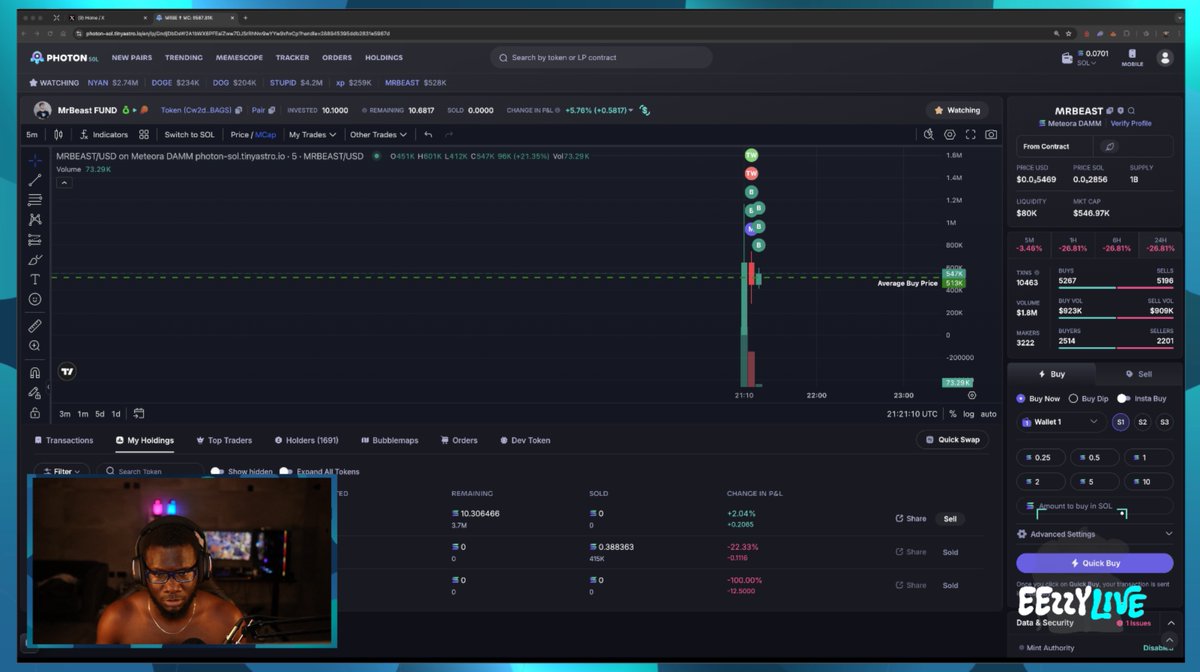Screen dimensions: 1200x672
Task: Toggle percent scale on chart
Action: [x=952, y=414]
